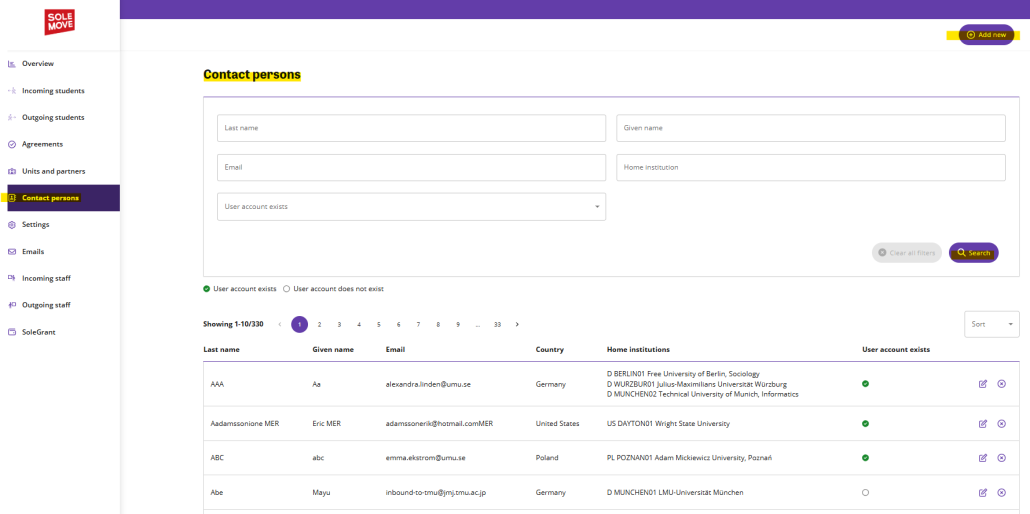The image size is (1030, 514).
Task: Go to next page with pagination arrow
Action: 517,324
